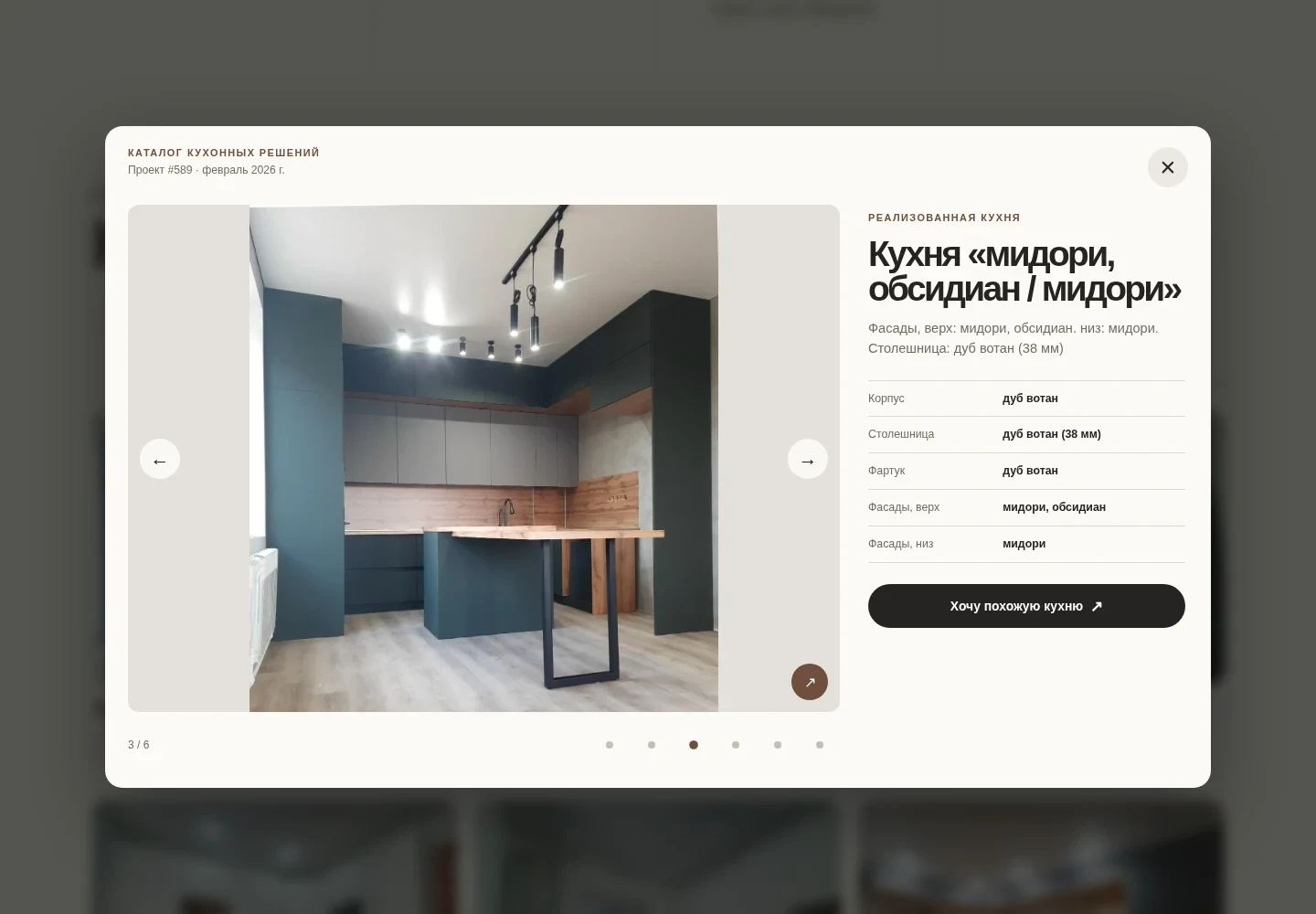Viewport: 1316px width, 914px height.
Task: Click the 'Фасады, верх' spec label
Action: point(904,507)
